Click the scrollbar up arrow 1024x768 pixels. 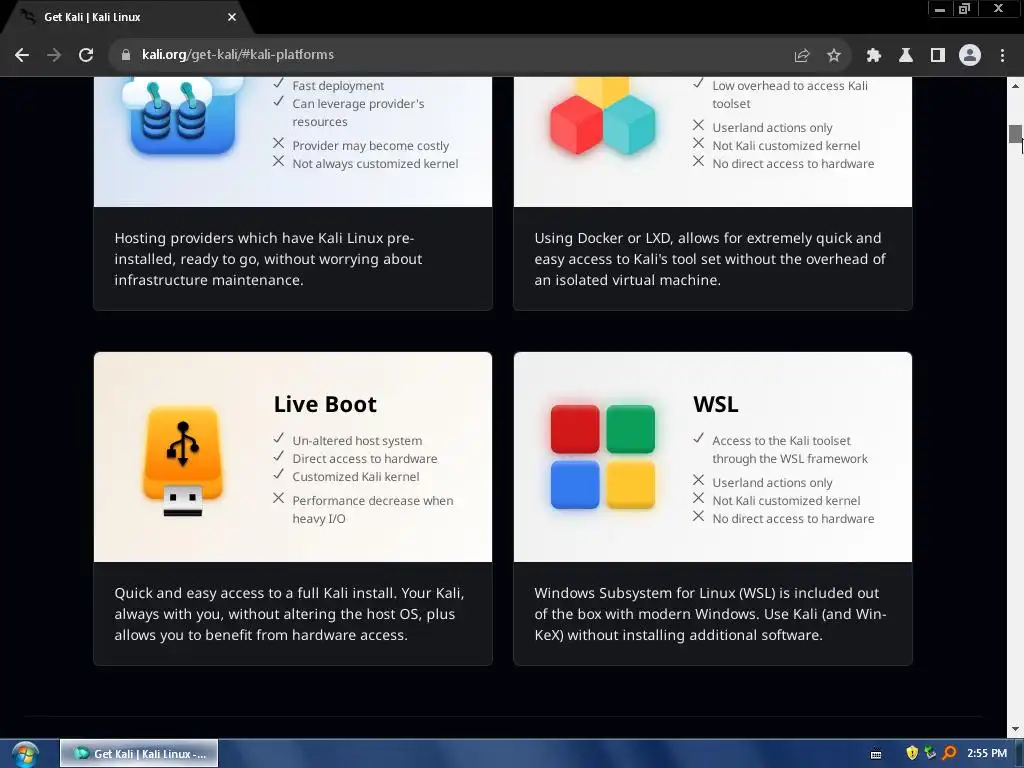[x=1015, y=86]
